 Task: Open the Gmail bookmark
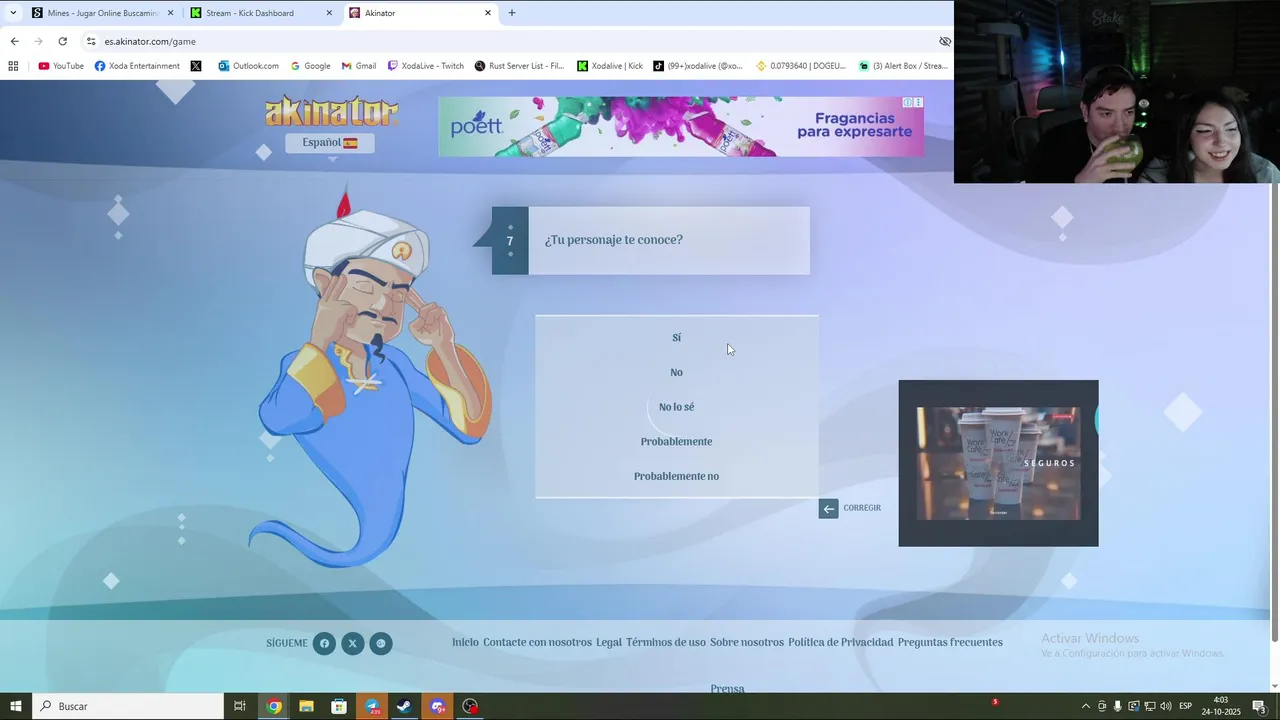pos(359,66)
